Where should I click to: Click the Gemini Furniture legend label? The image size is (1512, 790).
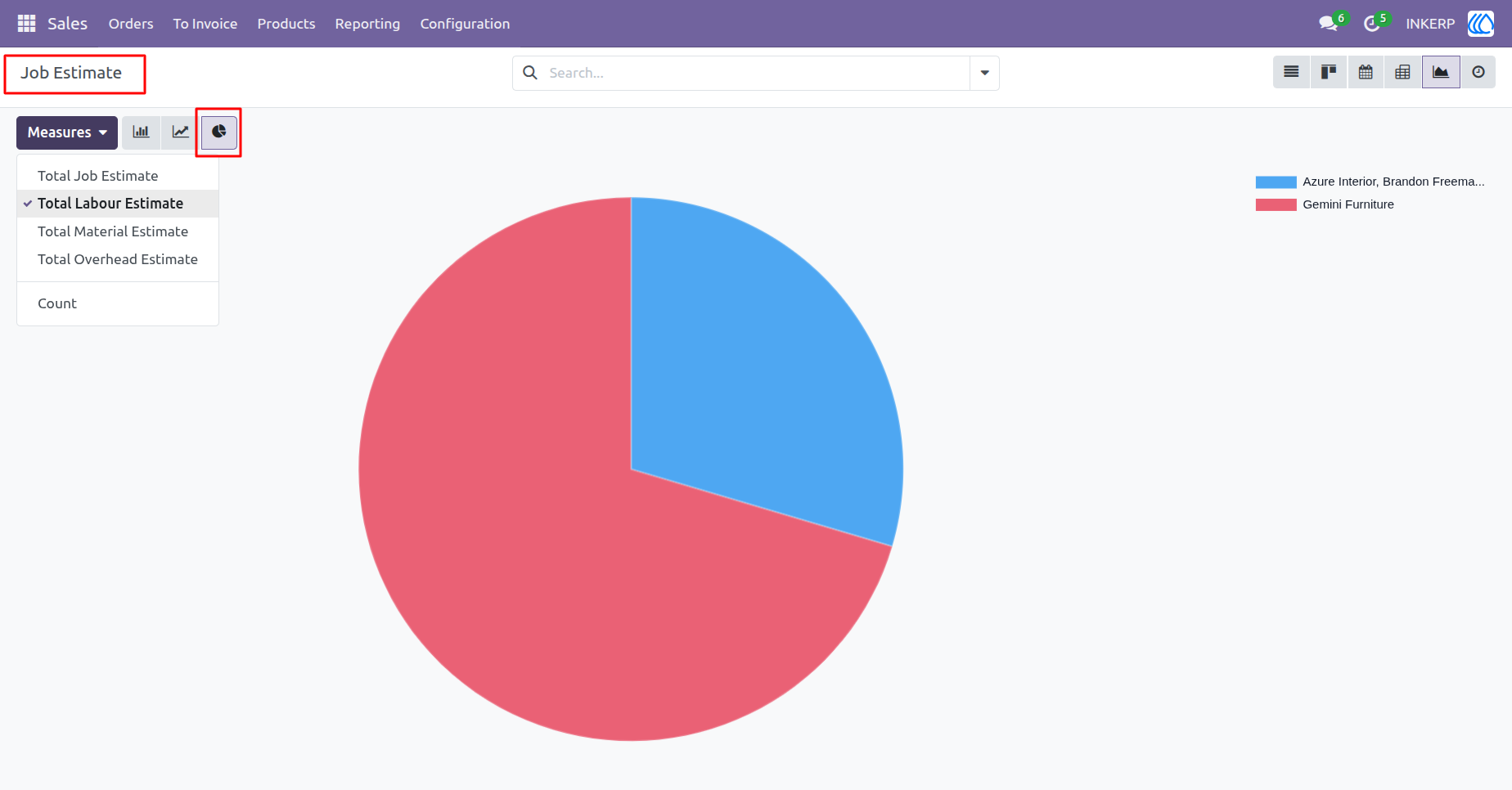[1348, 204]
